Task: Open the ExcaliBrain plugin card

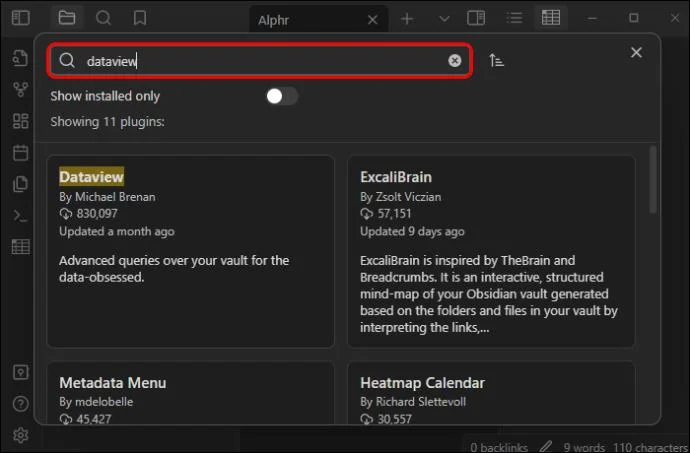Action: click(492, 251)
